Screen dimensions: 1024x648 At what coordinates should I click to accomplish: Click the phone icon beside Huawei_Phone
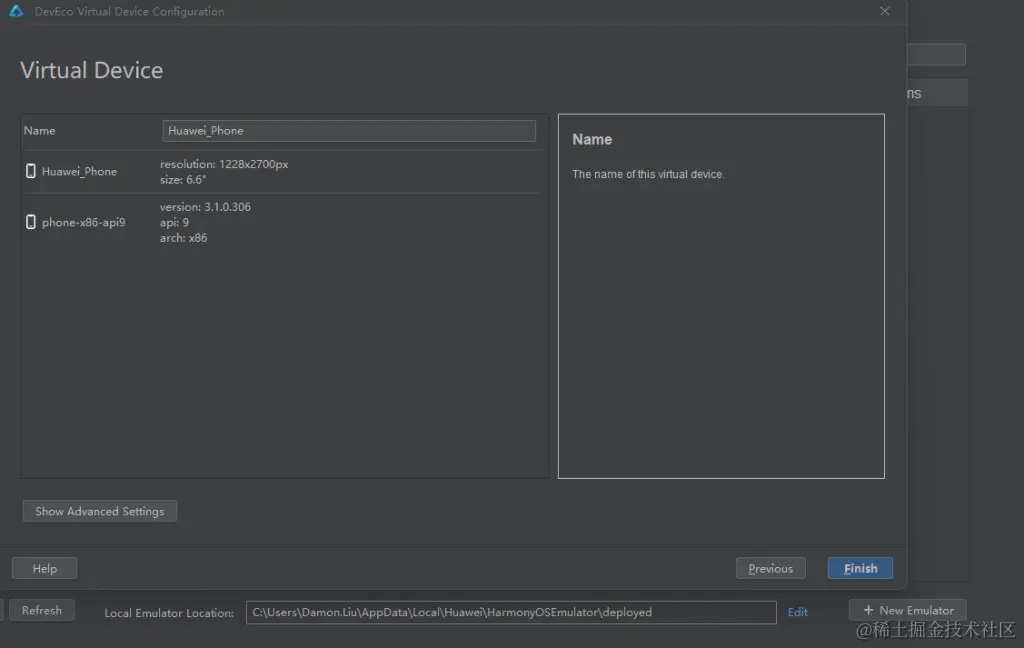31,171
